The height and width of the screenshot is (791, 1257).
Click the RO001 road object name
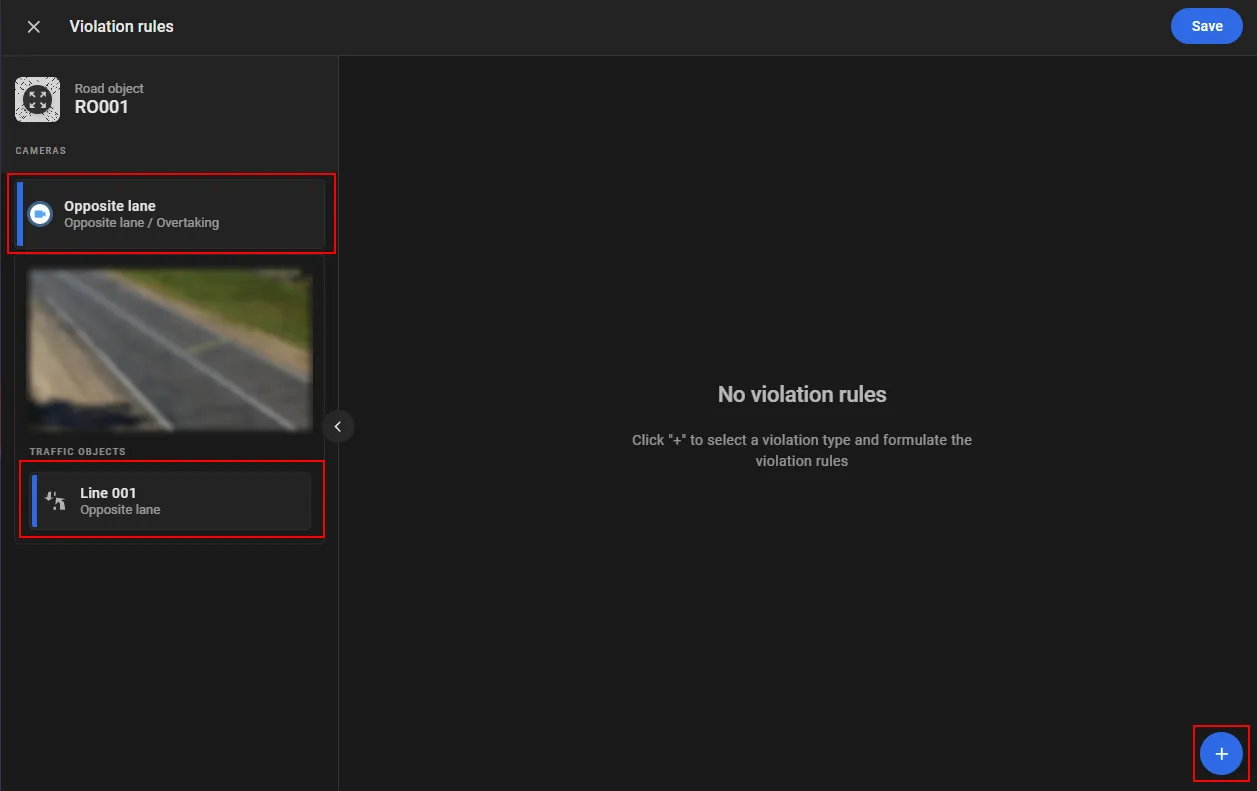pos(101,107)
